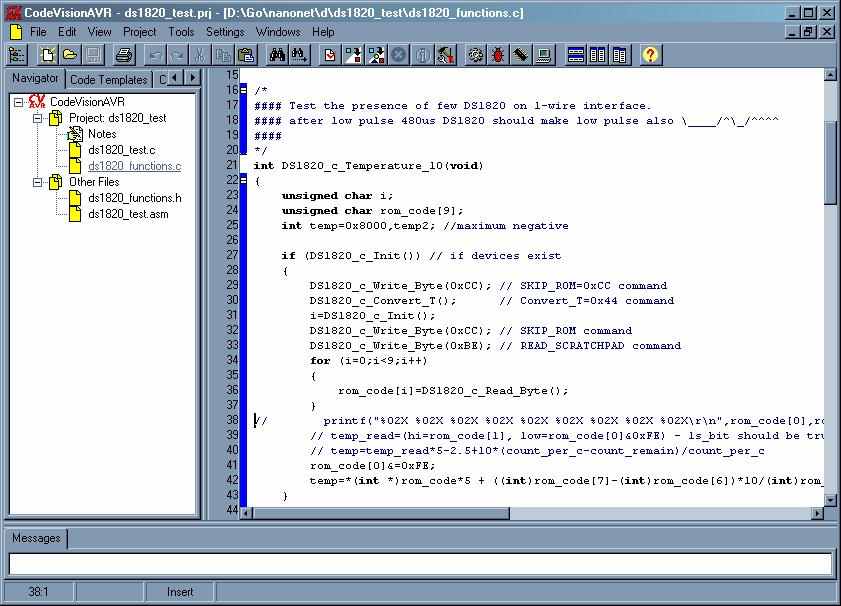Open Notes in project tree
This screenshot has width=841, height=606.
point(102,134)
